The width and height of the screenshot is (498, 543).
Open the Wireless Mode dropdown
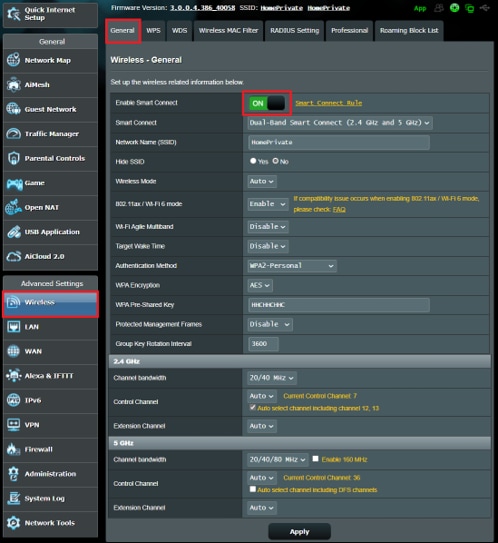[262, 181]
